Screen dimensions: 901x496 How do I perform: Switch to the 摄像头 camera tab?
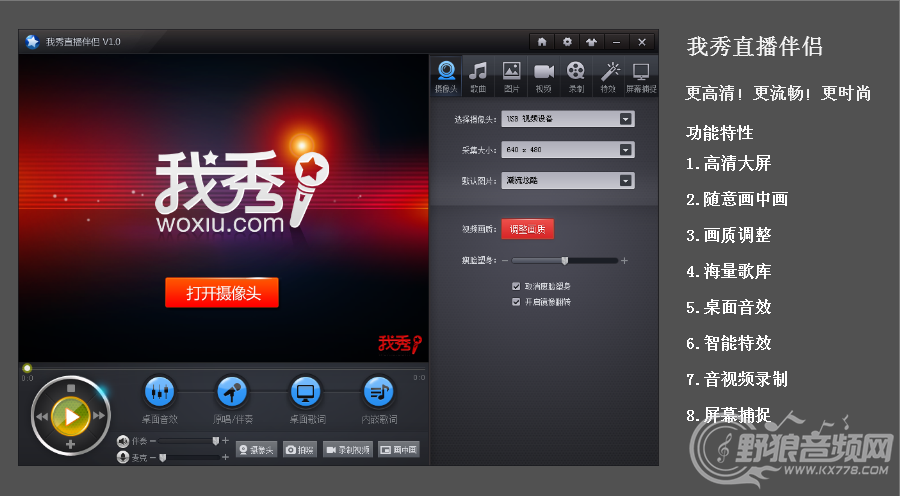click(x=446, y=76)
